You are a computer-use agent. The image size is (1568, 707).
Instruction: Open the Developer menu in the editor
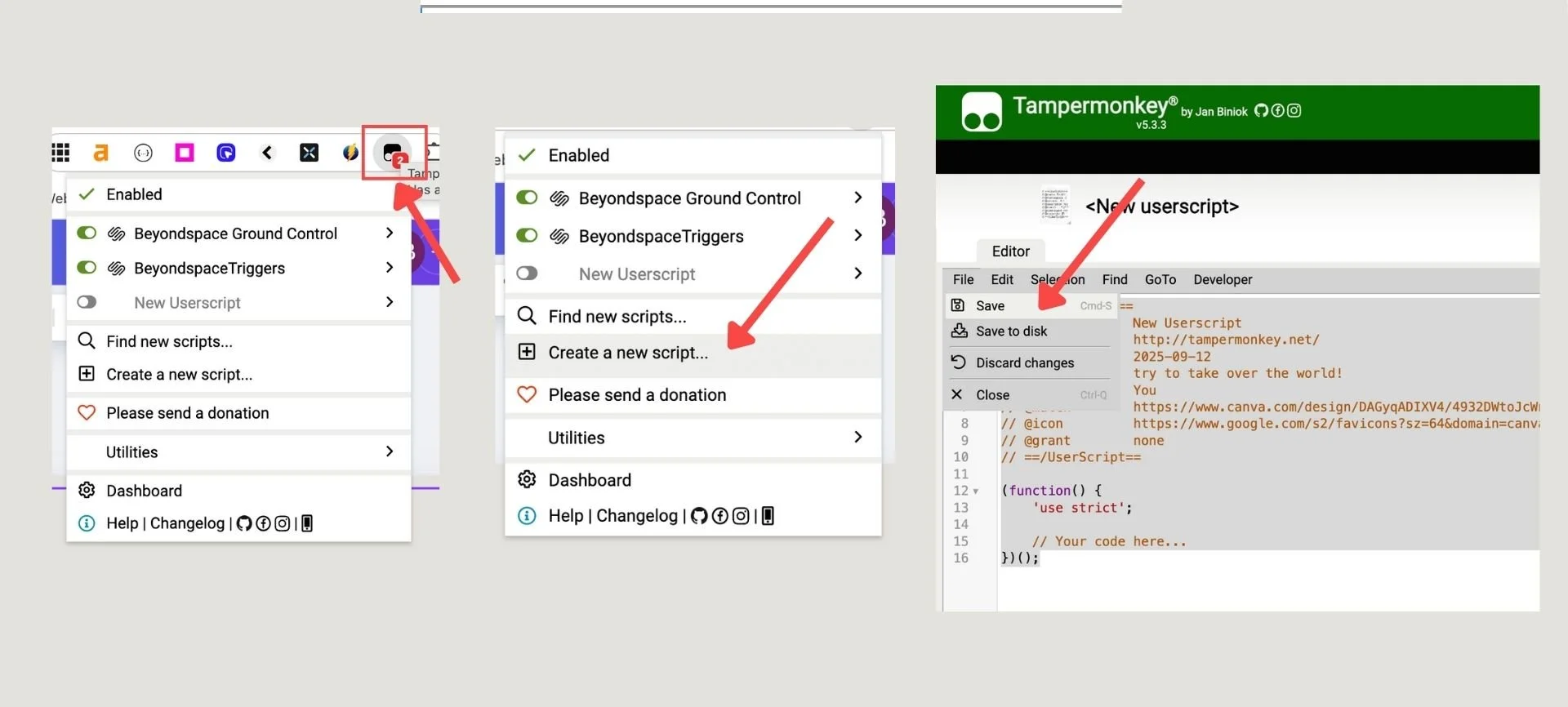click(1223, 279)
